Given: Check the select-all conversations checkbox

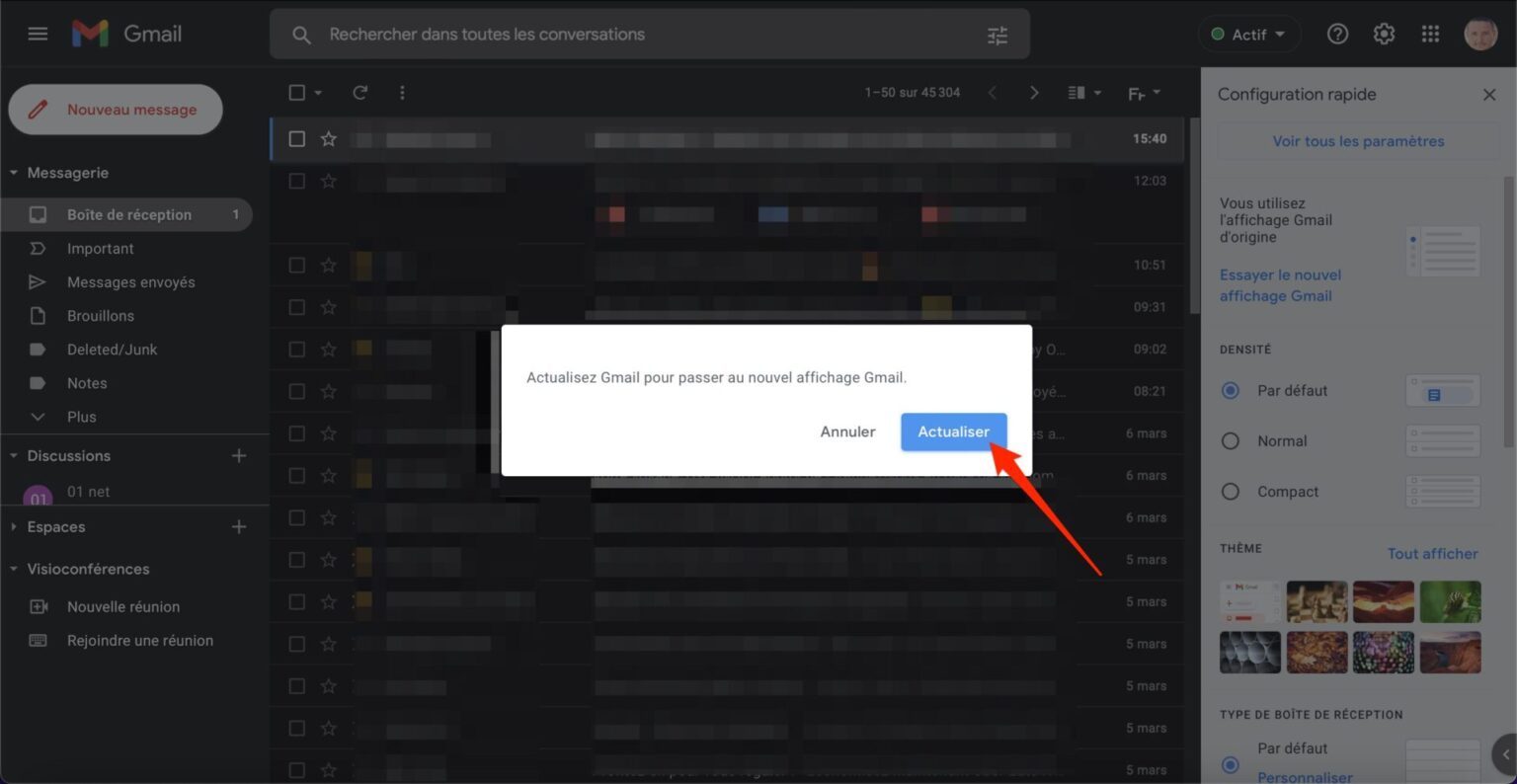Looking at the screenshot, I should (296, 92).
